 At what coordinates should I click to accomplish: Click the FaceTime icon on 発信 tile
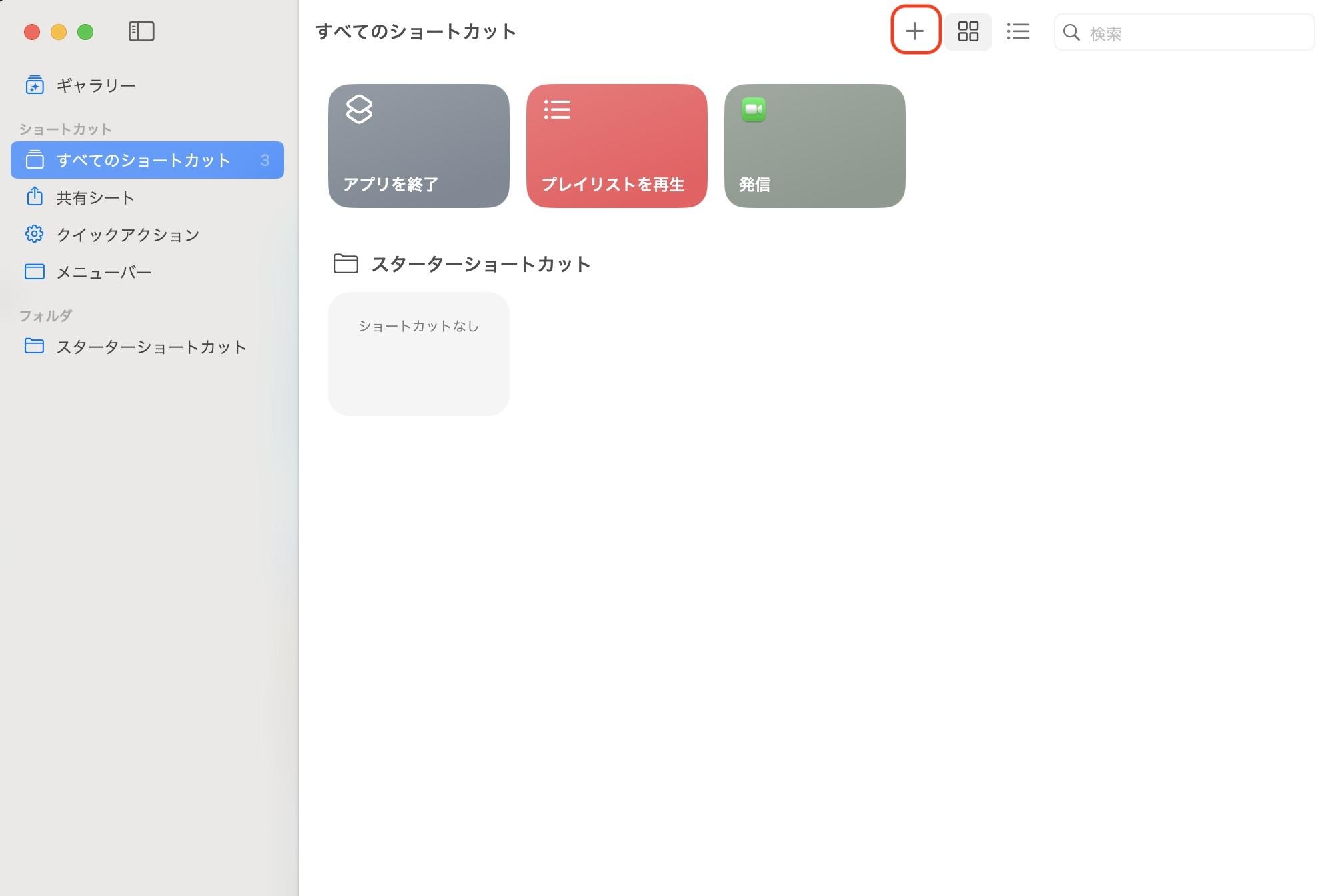pos(754,109)
